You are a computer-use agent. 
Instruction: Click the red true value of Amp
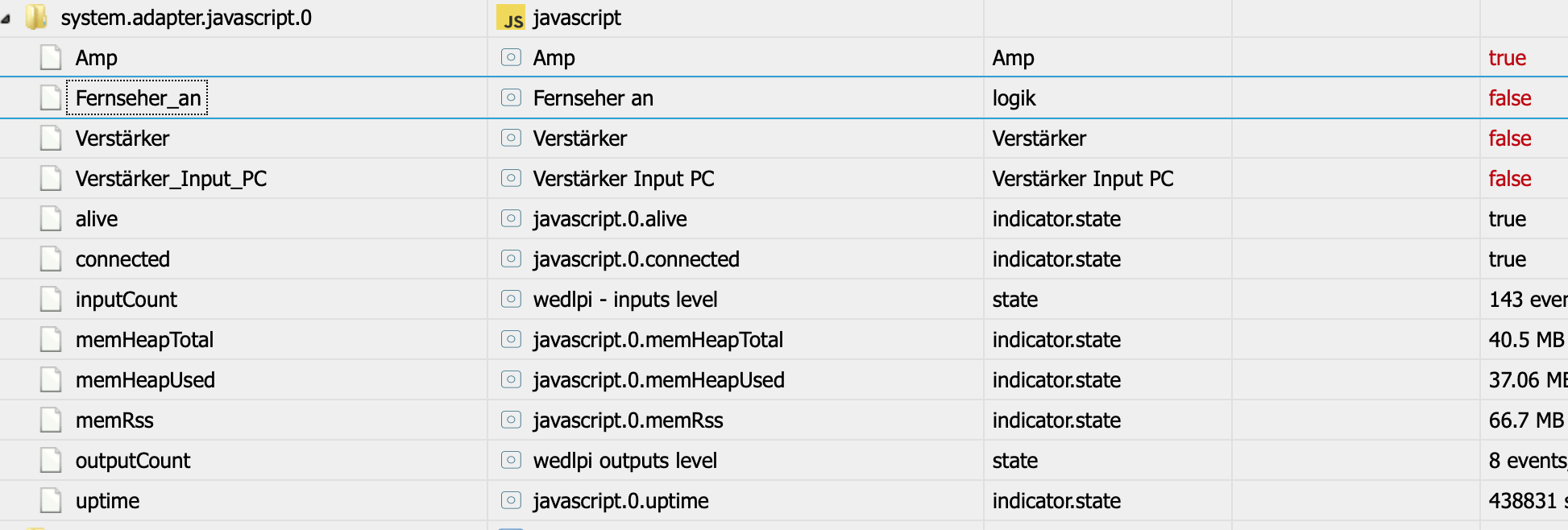[1507, 58]
